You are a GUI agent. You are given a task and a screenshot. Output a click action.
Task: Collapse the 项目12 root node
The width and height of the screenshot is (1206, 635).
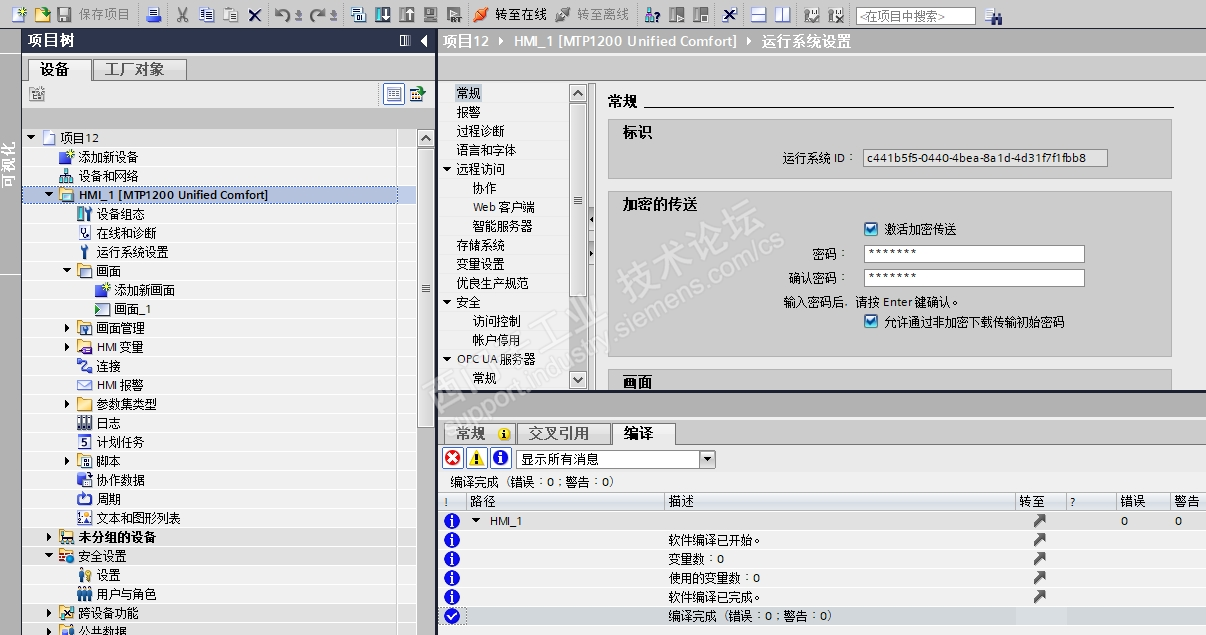31,137
